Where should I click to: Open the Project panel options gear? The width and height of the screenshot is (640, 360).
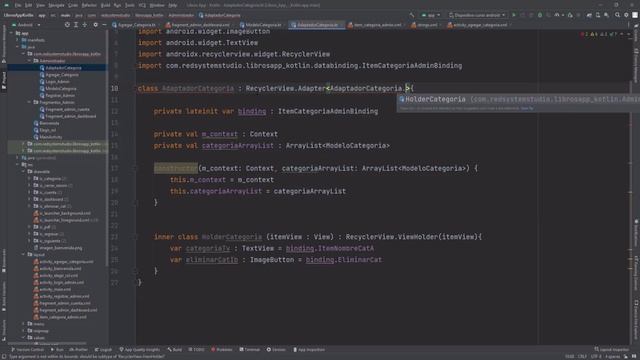coord(96,25)
